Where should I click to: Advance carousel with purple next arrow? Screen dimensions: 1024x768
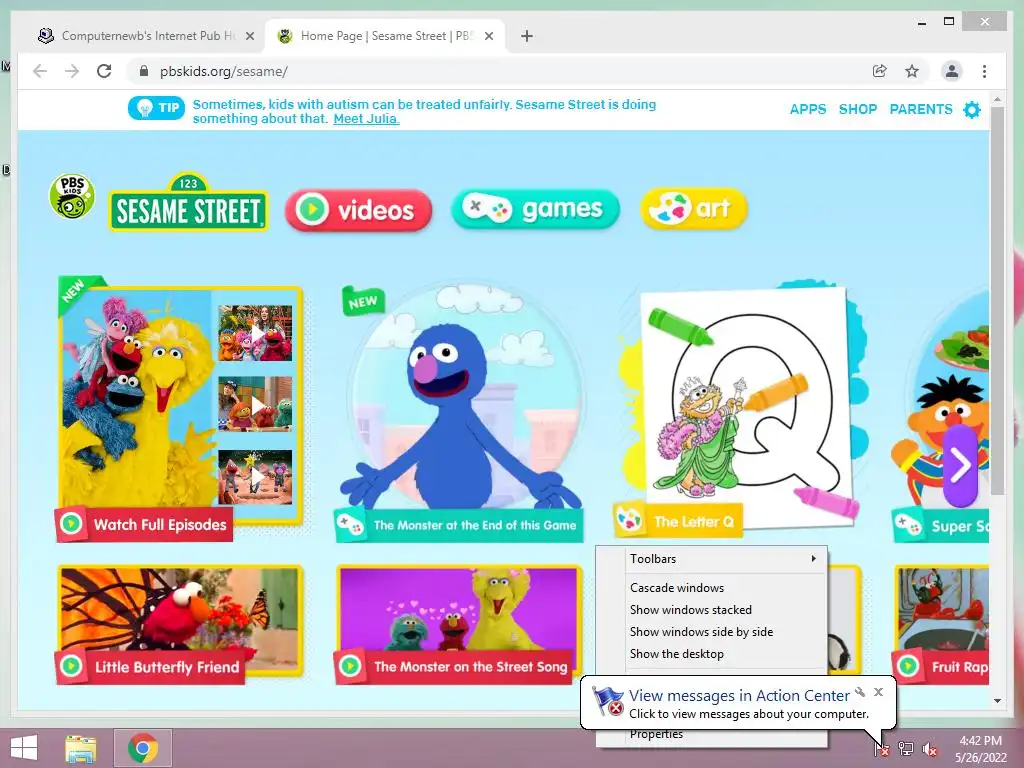click(x=960, y=465)
